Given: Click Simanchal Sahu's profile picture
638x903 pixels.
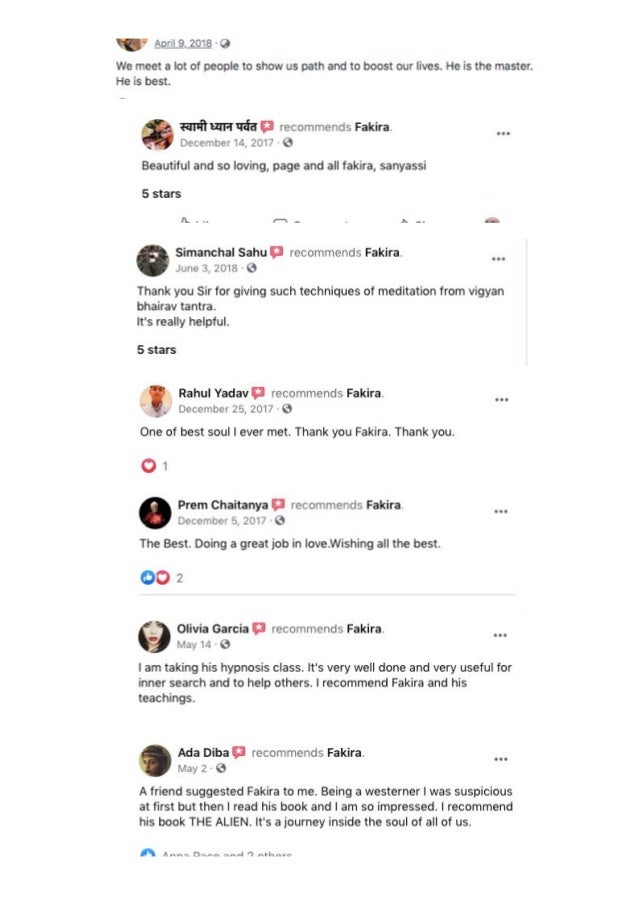Looking at the screenshot, I should pos(153,260).
